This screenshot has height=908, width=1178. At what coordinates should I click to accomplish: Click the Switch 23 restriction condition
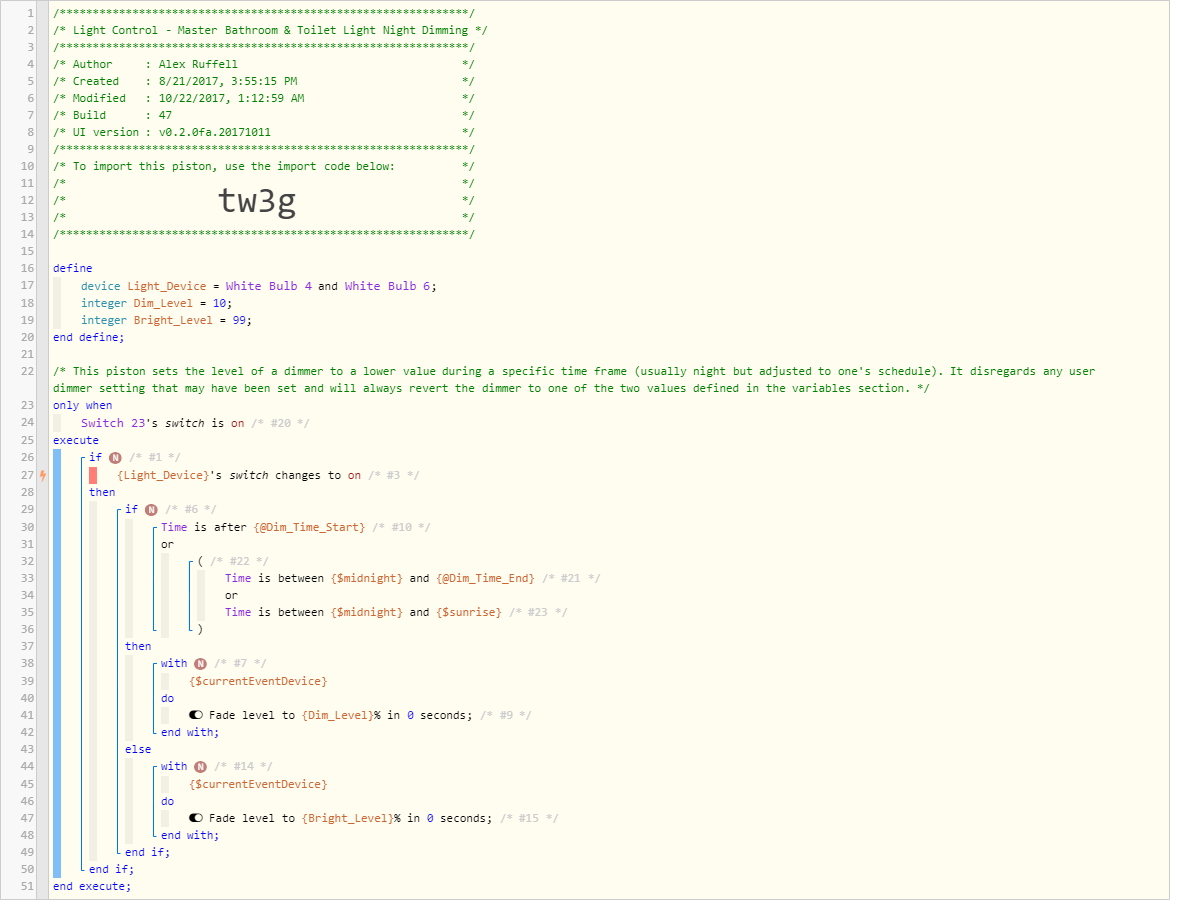(x=162, y=424)
